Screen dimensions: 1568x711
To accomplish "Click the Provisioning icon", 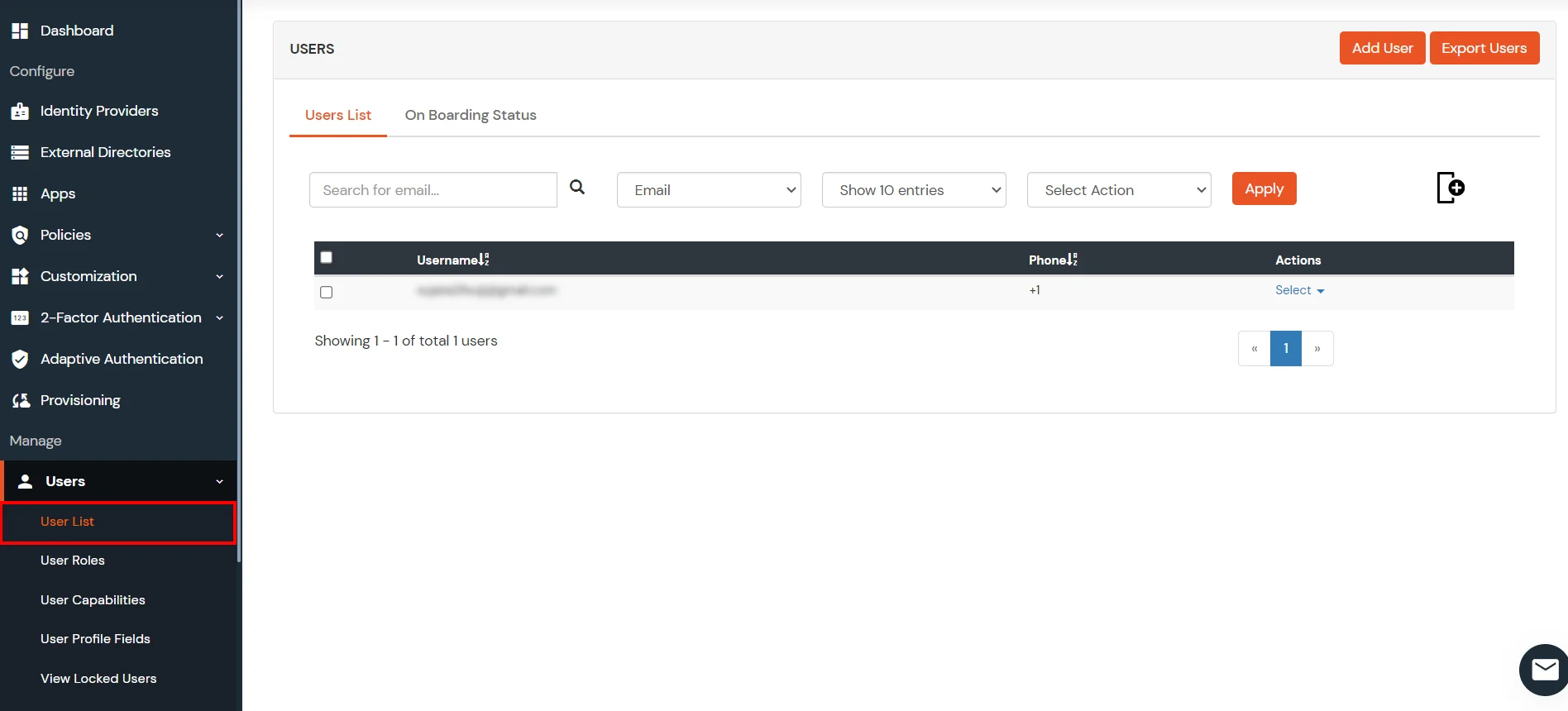I will 21,400.
